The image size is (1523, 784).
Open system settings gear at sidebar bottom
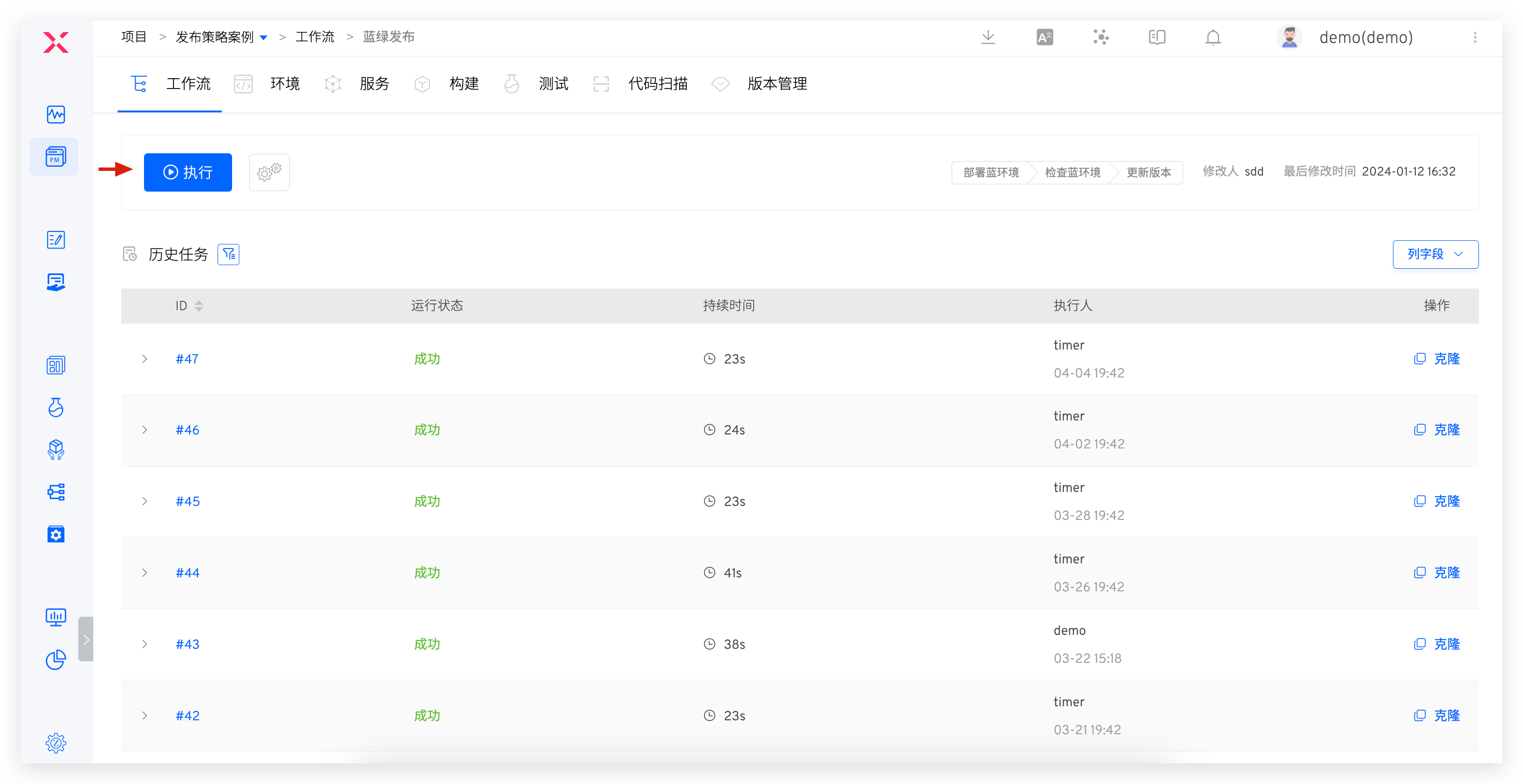coord(55,743)
